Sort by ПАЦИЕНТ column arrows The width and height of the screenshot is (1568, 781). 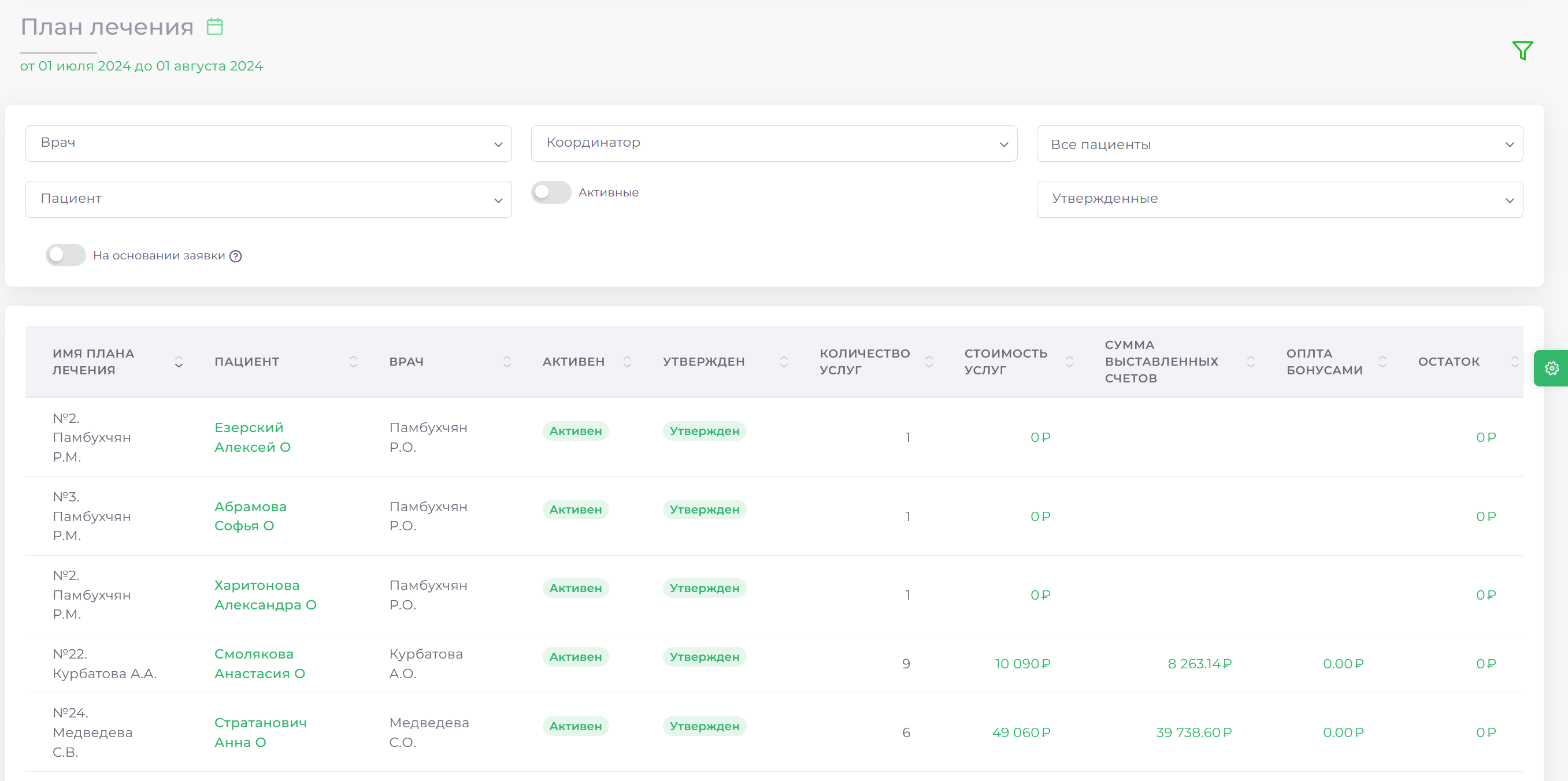[x=353, y=362]
